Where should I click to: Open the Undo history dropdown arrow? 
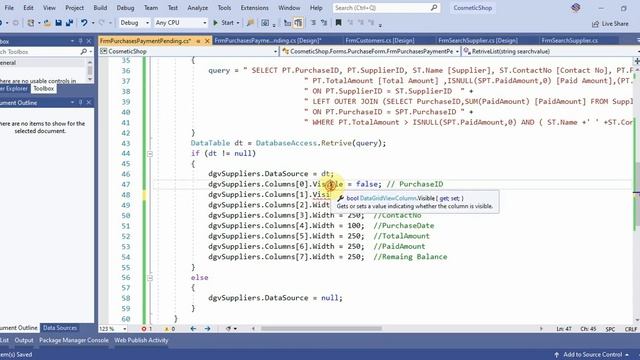tap(93, 23)
